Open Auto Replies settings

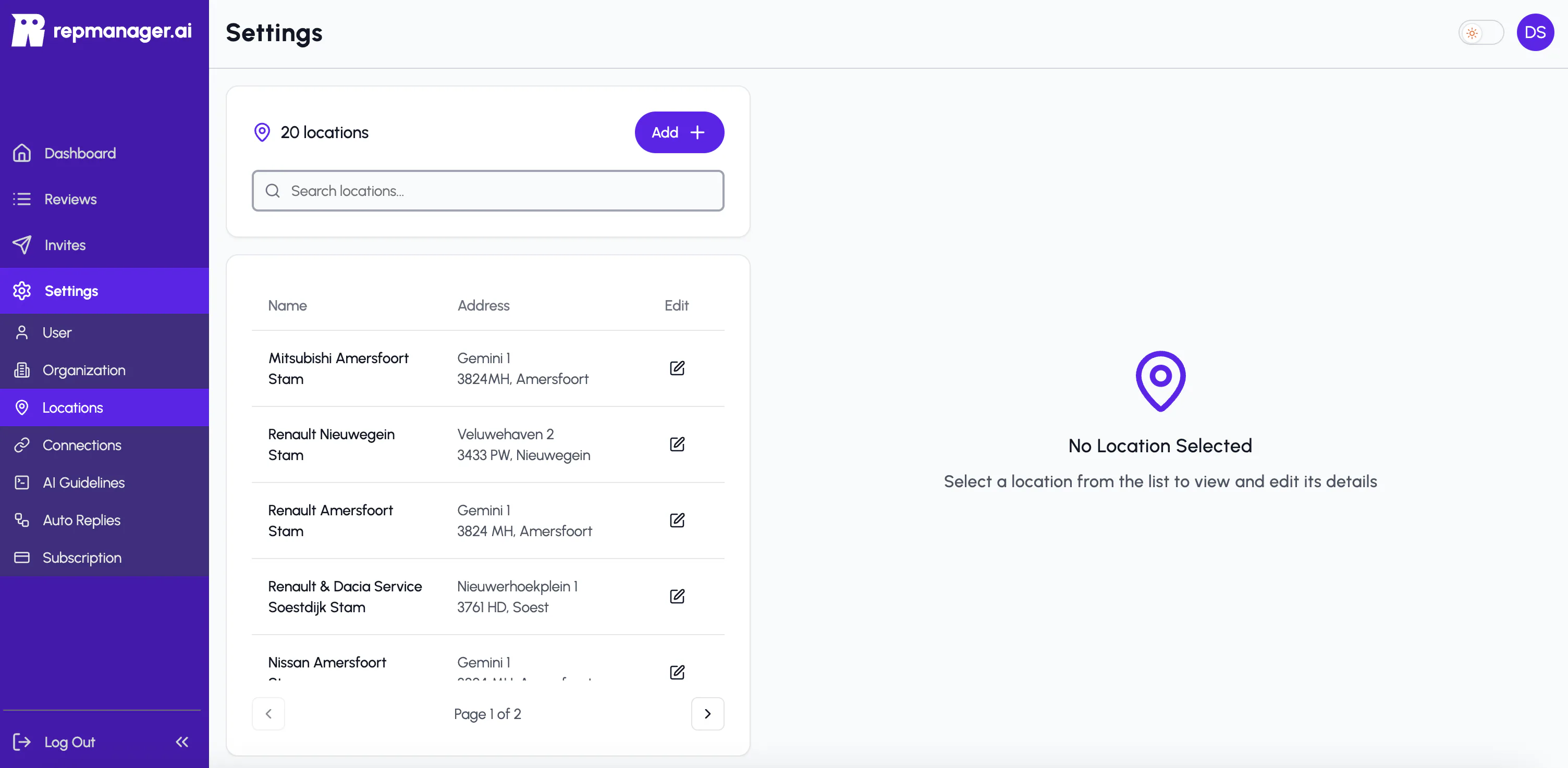(104, 521)
